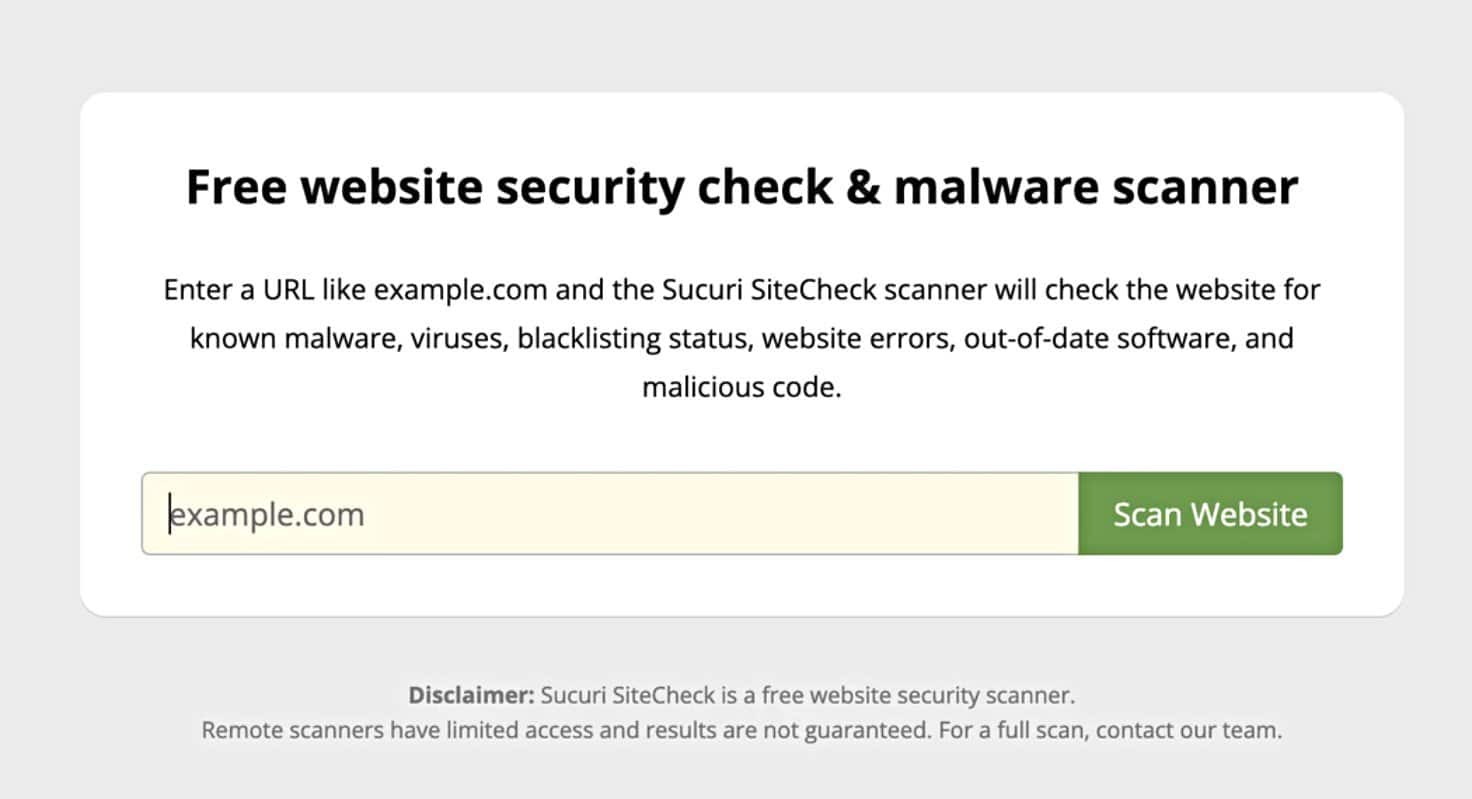Click the gray background outside the card

[x=40, y=400]
